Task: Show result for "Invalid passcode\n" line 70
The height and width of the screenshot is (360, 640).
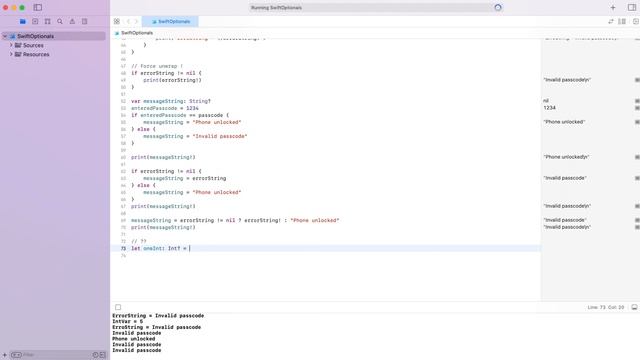Action: 637,227
